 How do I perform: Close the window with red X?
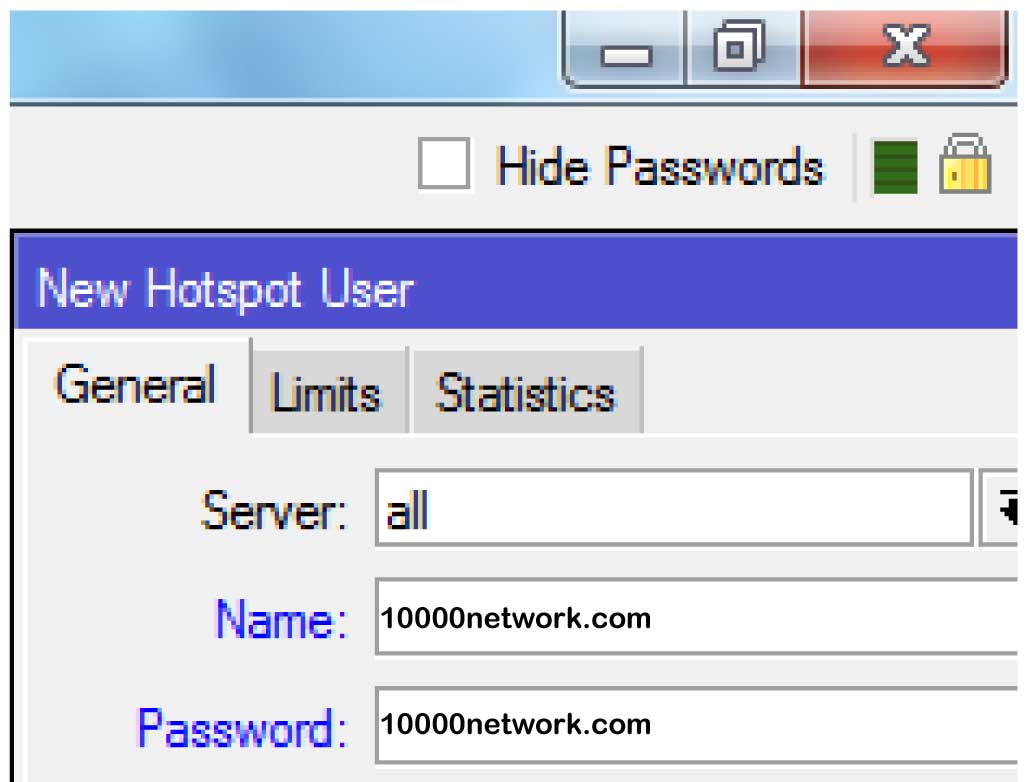tap(905, 49)
